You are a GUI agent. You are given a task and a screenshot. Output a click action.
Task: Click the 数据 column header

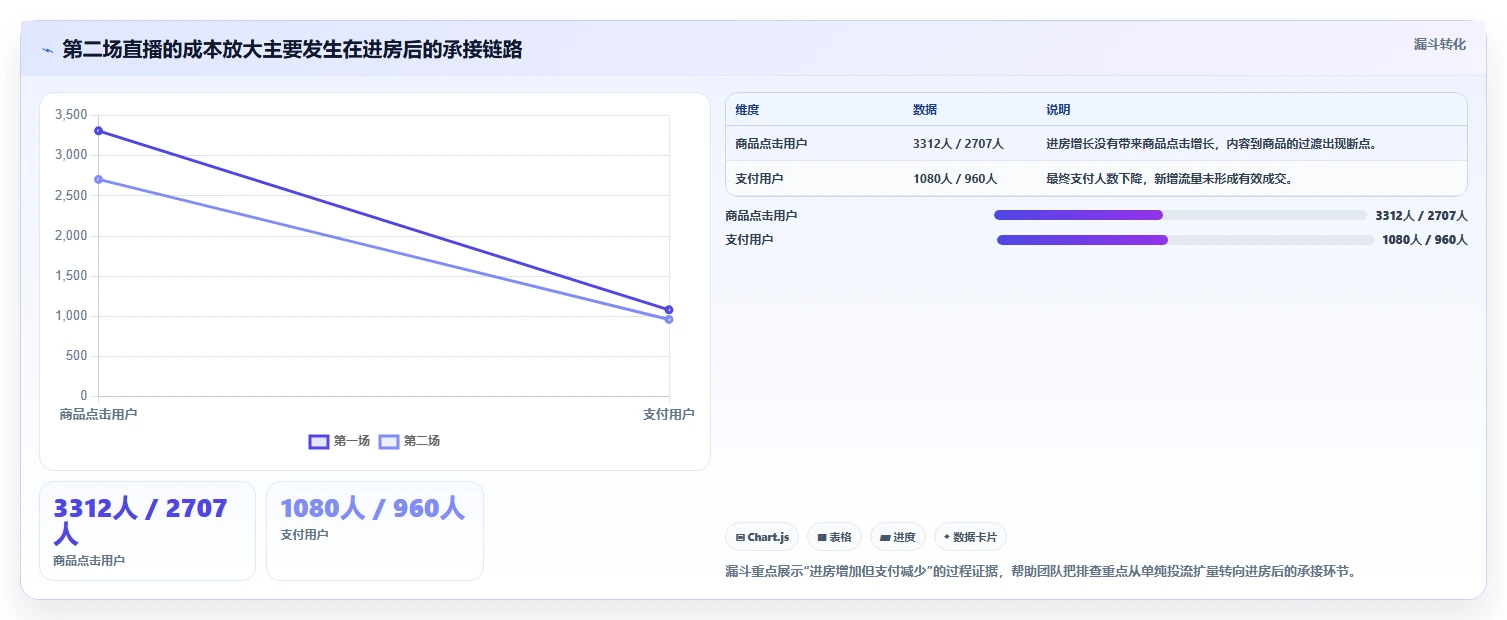pyautogui.click(x=925, y=110)
